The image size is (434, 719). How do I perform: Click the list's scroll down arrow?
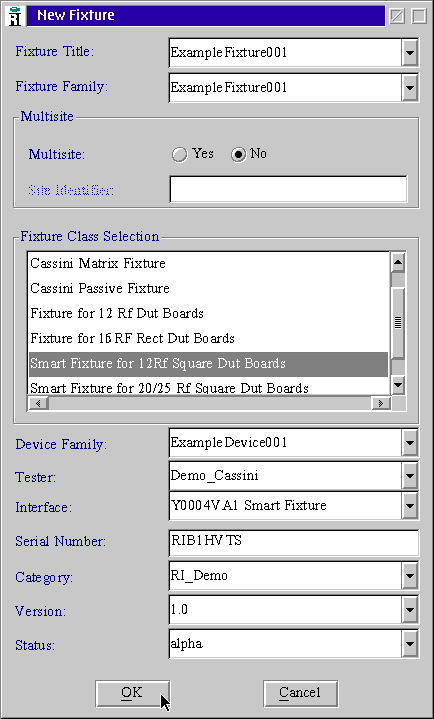397,384
